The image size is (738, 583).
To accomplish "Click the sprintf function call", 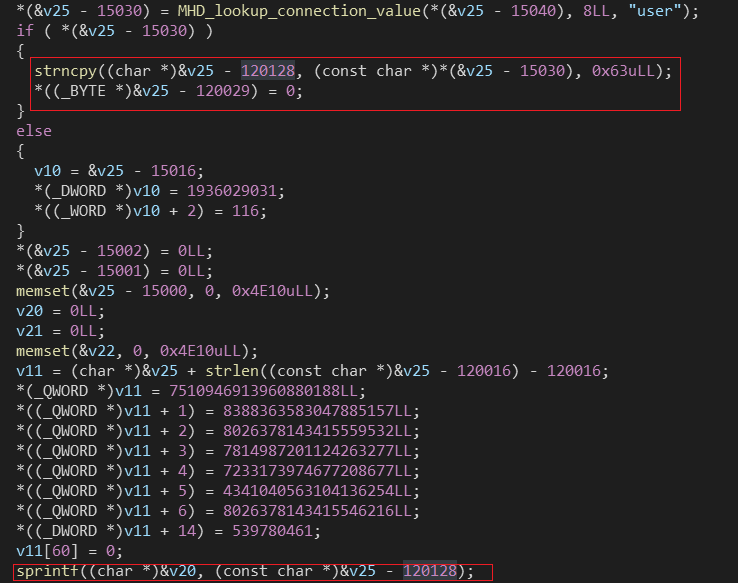I will point(47,571).
